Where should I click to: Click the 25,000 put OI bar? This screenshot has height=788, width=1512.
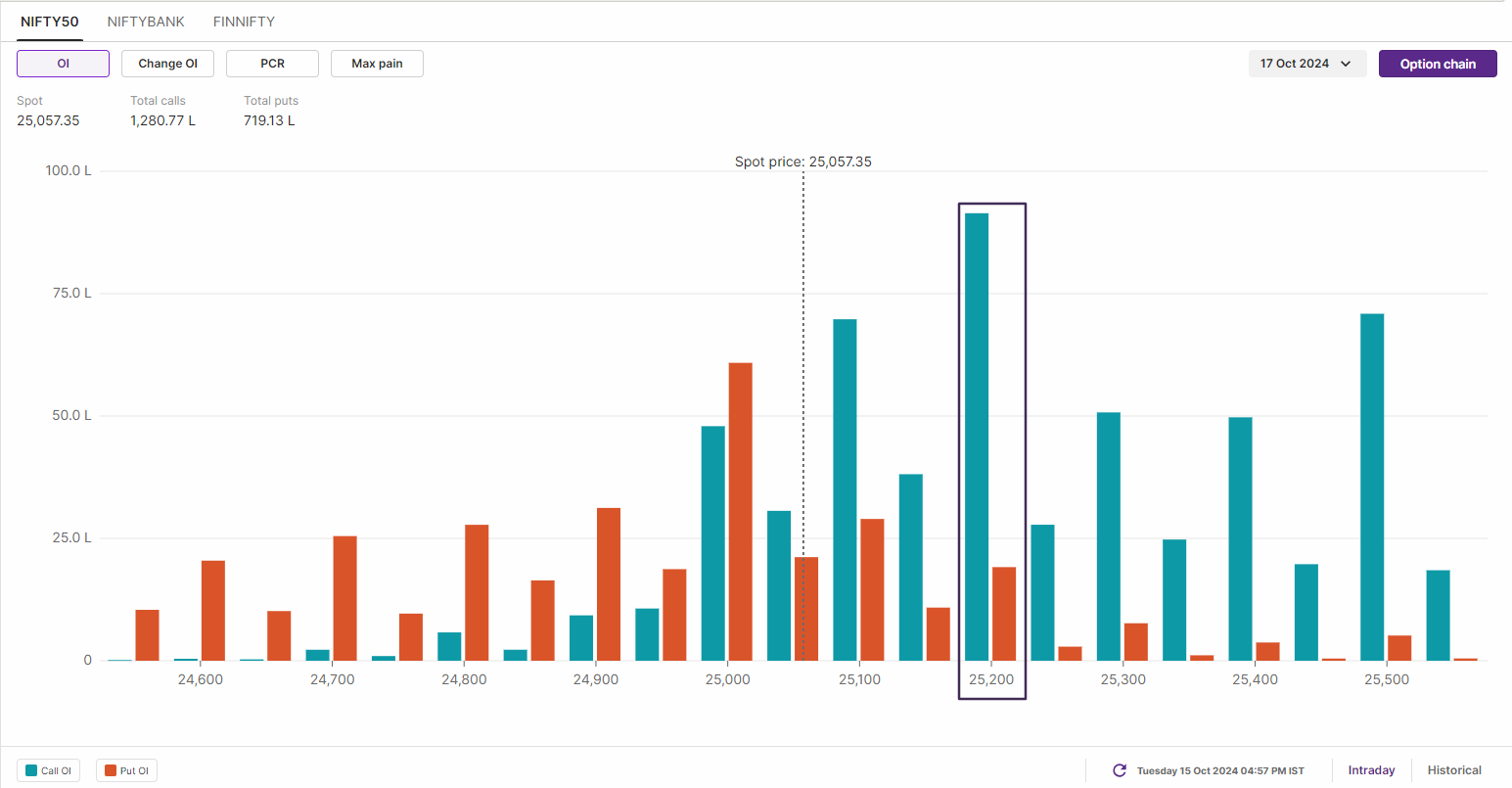[741, 512]
